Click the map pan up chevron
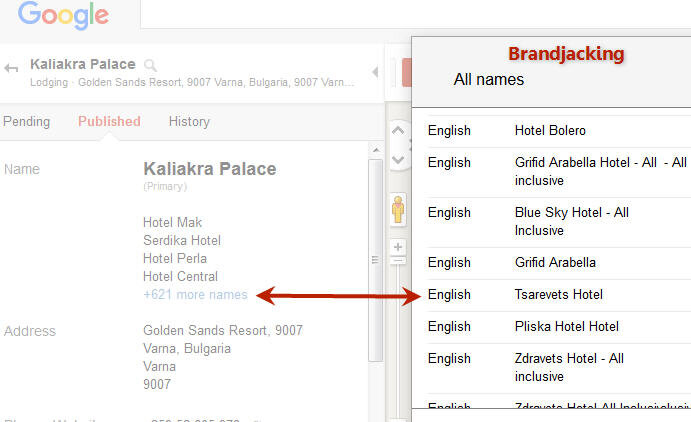This screenshot has height=422, width=691. click(x=398, y=130)
